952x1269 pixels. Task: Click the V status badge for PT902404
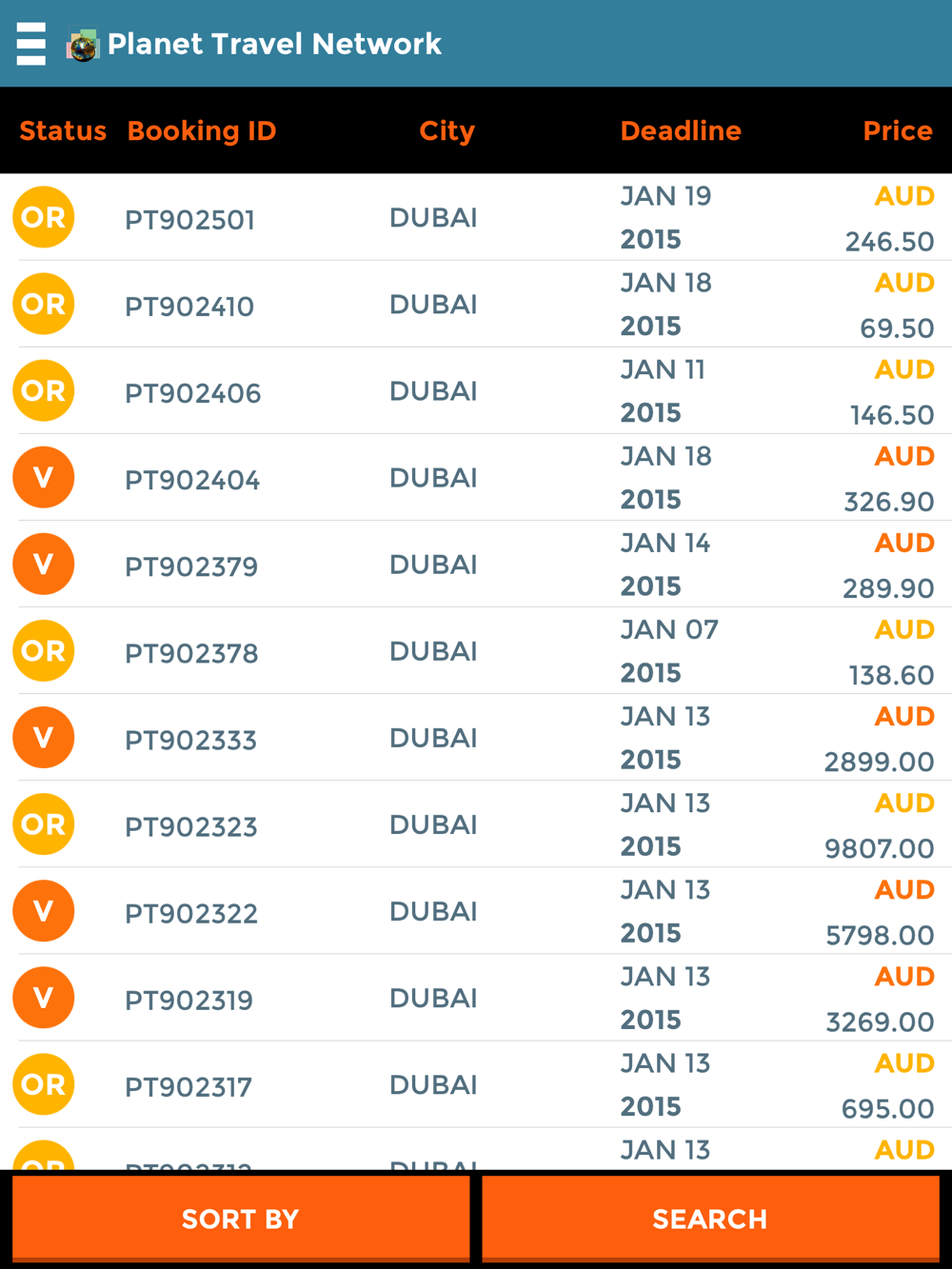coord(44,477)
